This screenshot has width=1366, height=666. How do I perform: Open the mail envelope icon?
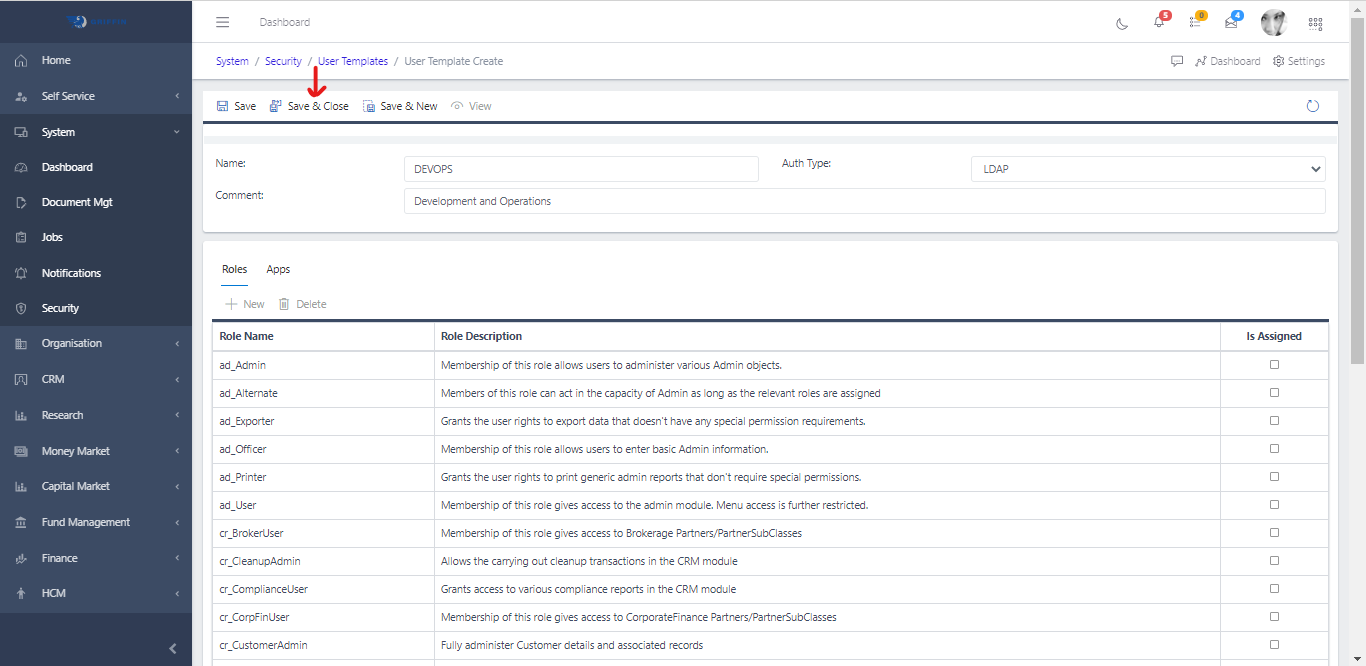(x=1231, y=22)
